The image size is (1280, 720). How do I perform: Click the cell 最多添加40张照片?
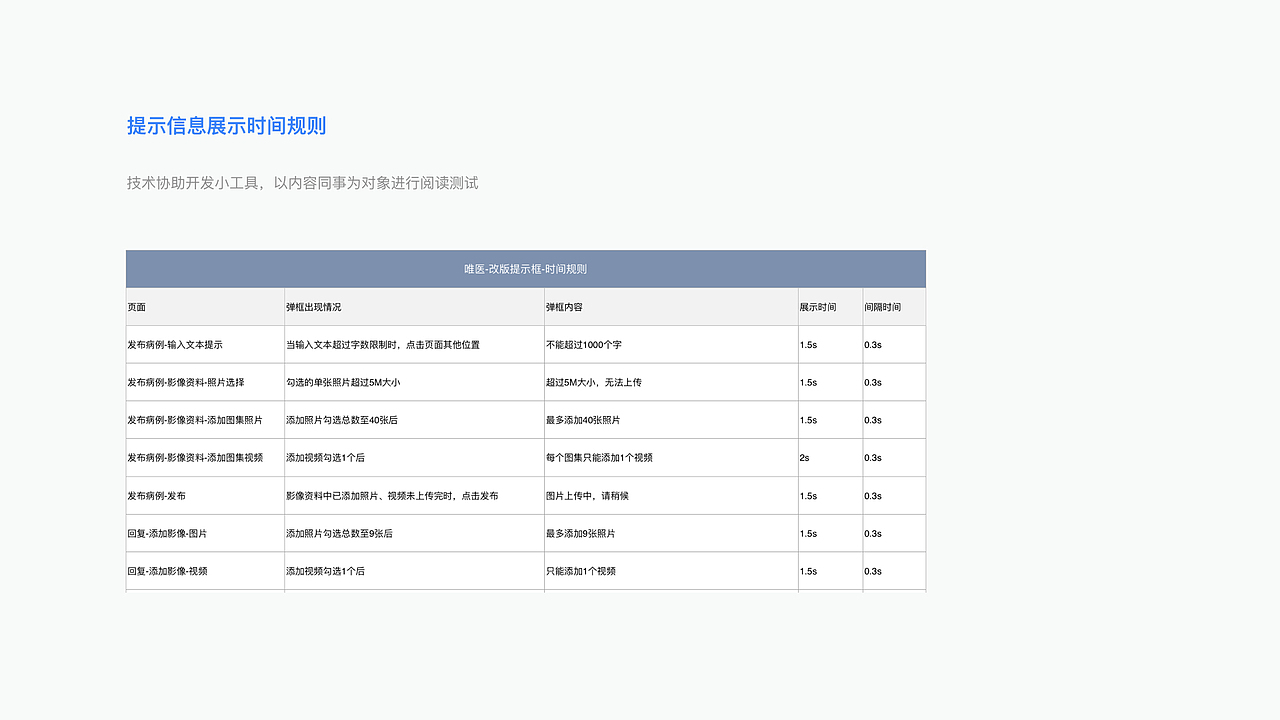[x=594, y=419]
